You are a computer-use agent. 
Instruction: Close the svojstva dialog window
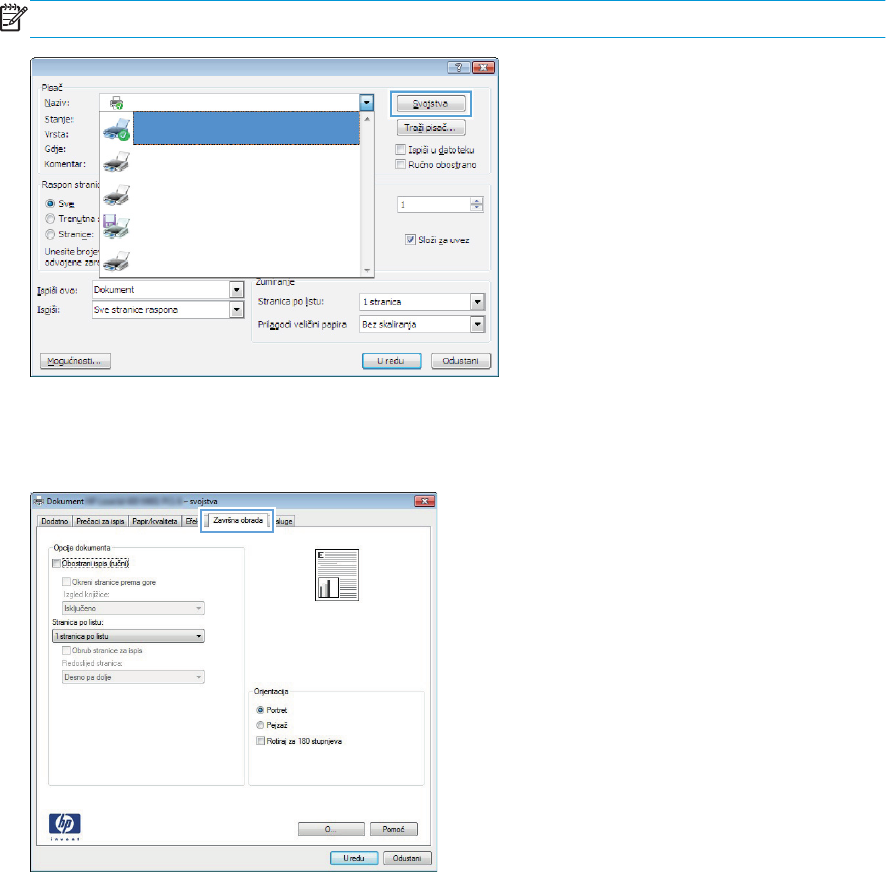(x=424, y=501)
